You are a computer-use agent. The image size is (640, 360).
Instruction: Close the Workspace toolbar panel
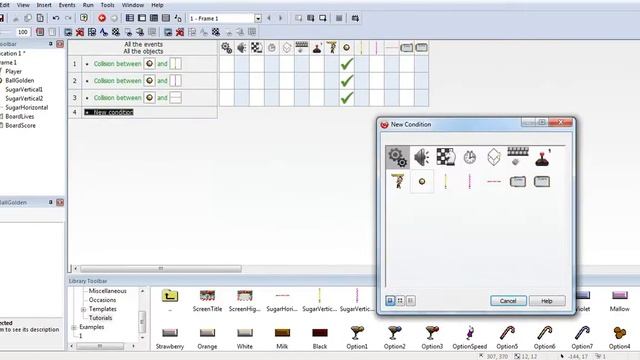(x=60, y=44)
